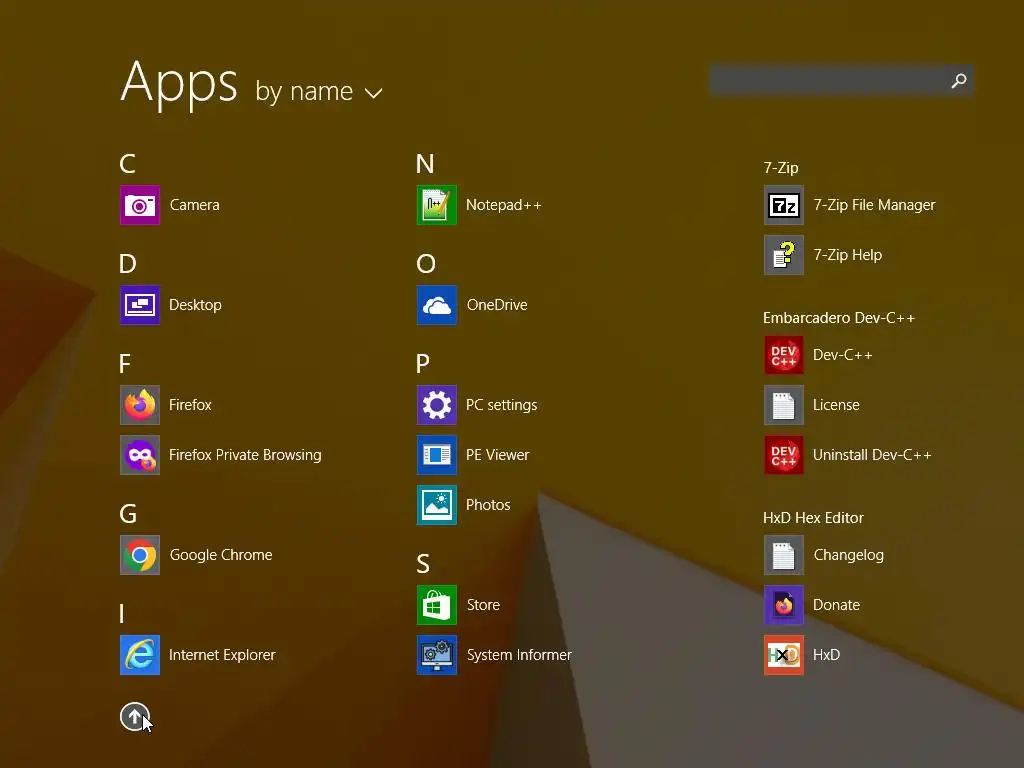1024x768 pixels.
Task: Click the HxD Hex Editor group header
Action: (x=813, y=518)
